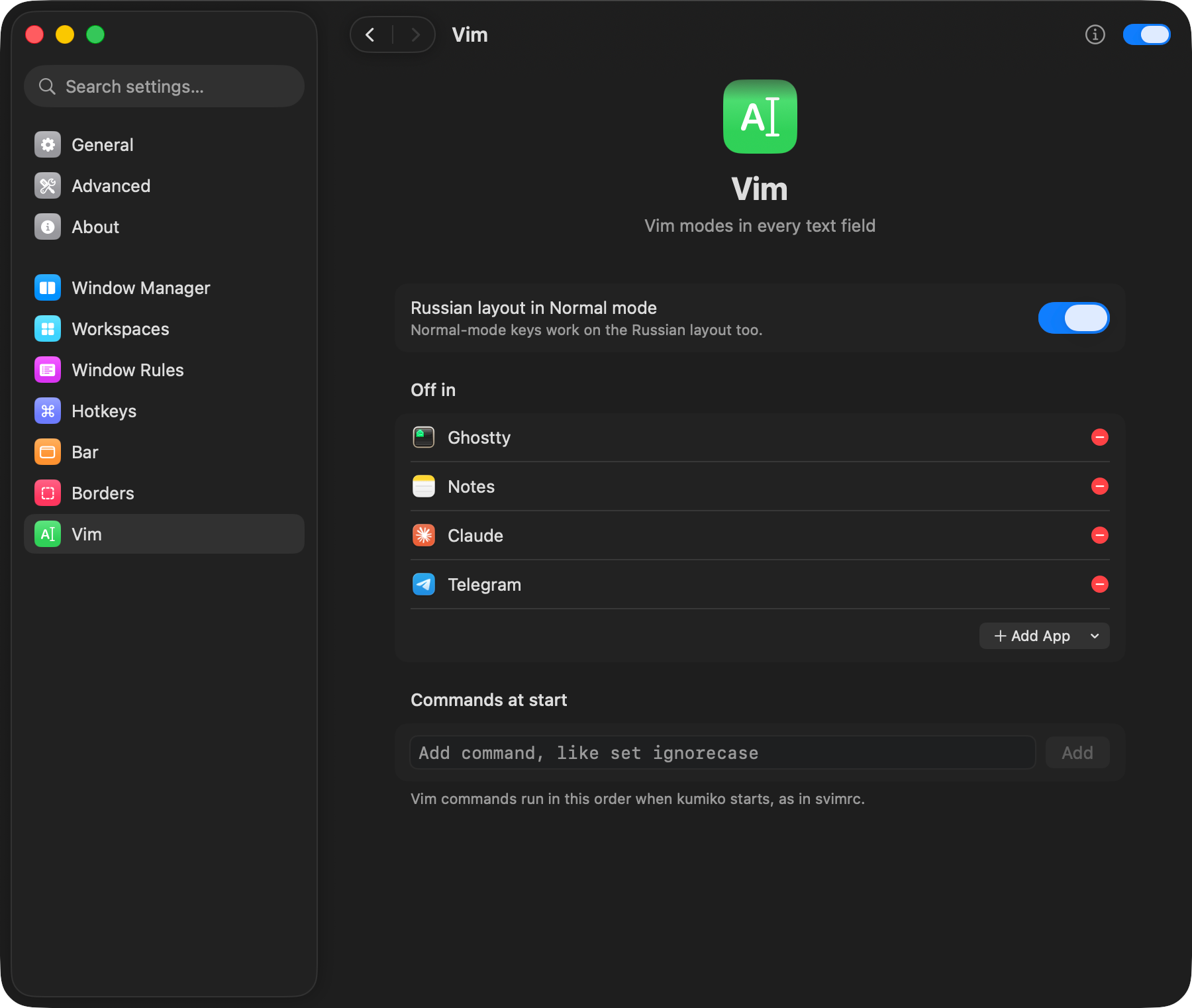Open the Advanced settings page

(x=164, y=186)
